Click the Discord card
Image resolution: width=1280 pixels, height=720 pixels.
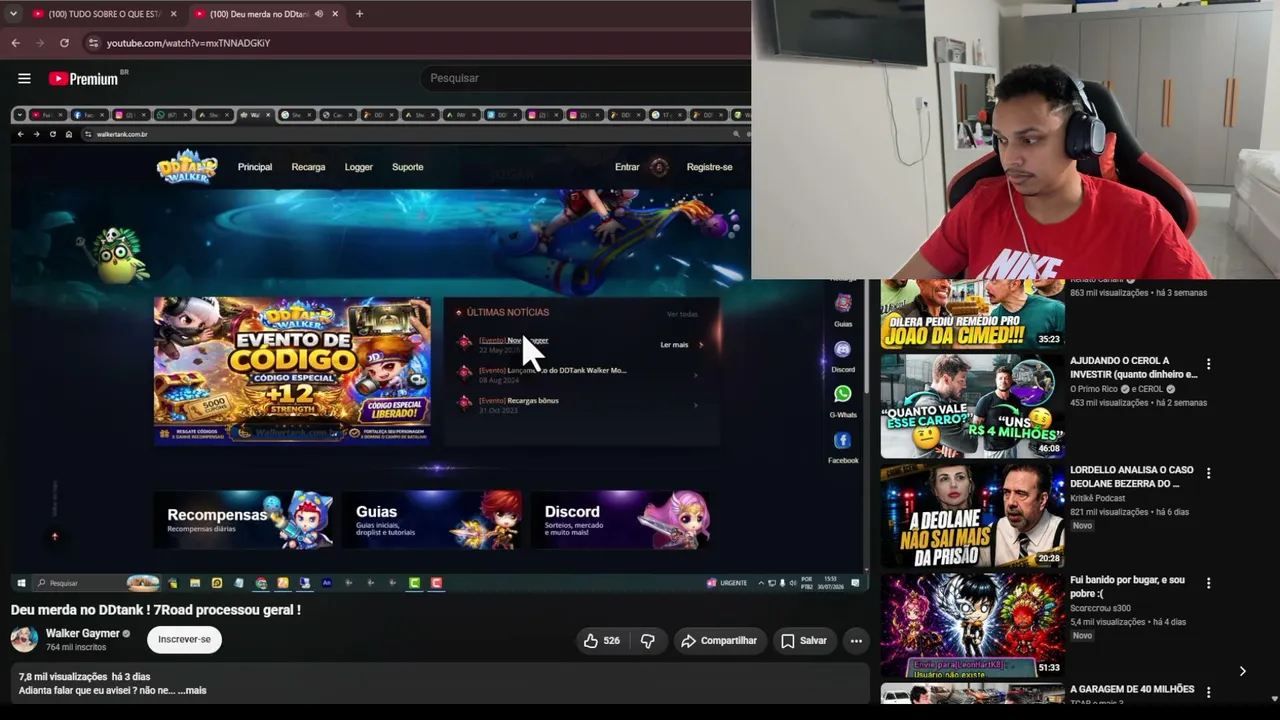[x=621, y=520]
